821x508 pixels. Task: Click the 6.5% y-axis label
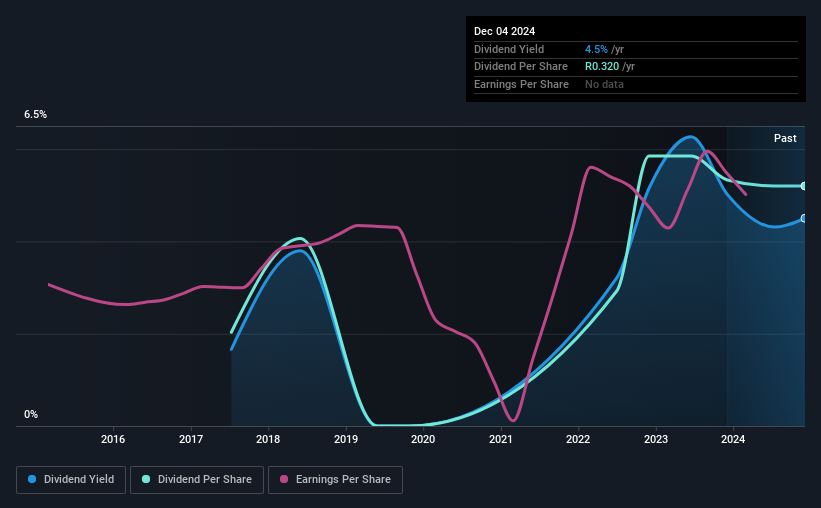pyautogui.click(x=36, y=115)
